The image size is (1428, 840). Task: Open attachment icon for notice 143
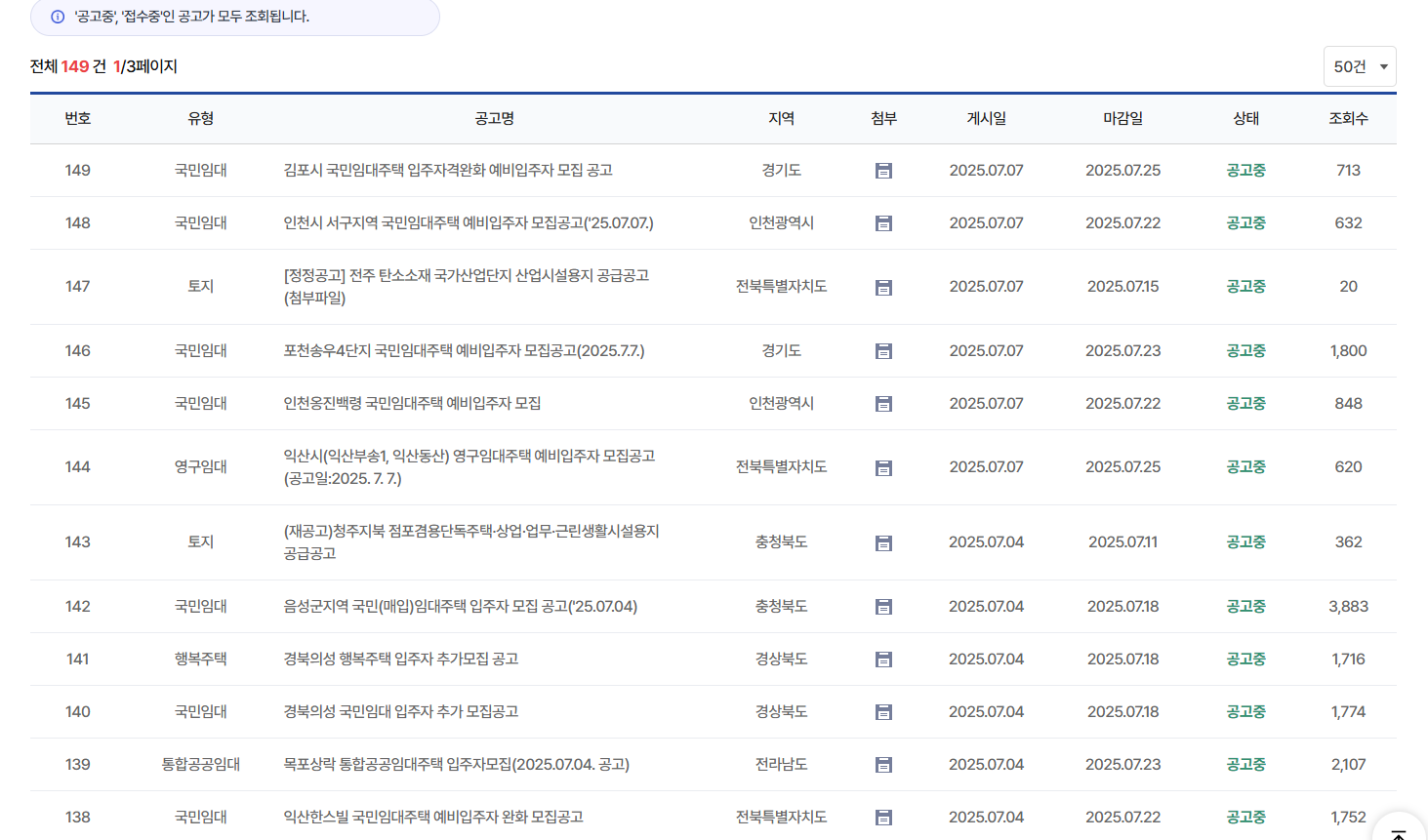click(x=883, y=543)
